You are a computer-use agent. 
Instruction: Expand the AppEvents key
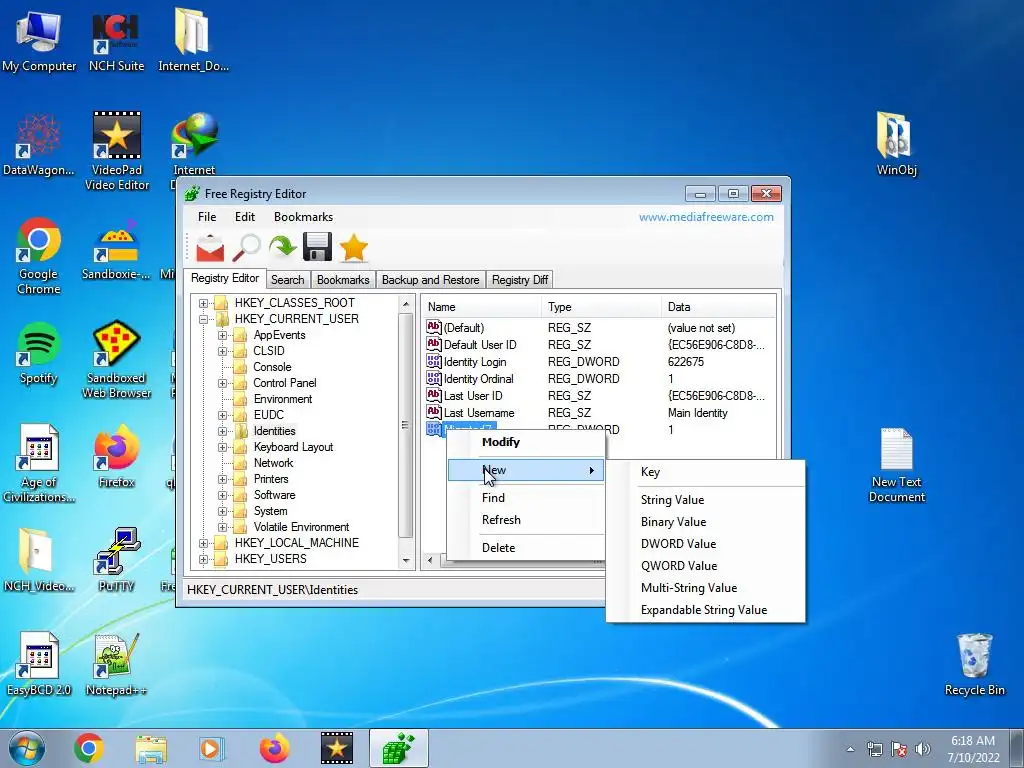tap(223, 336)
